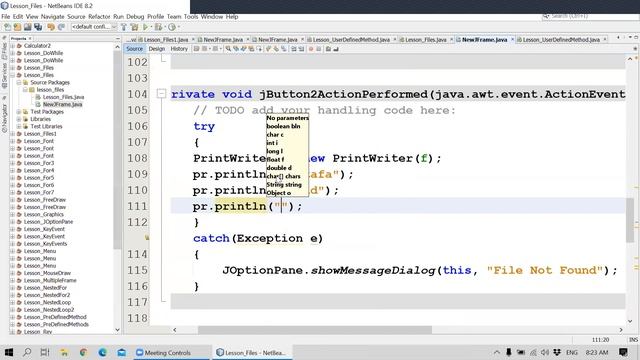Screen dimensions: 640x360
Task: Collapse the Source Packages node
Action: point(19,82)
